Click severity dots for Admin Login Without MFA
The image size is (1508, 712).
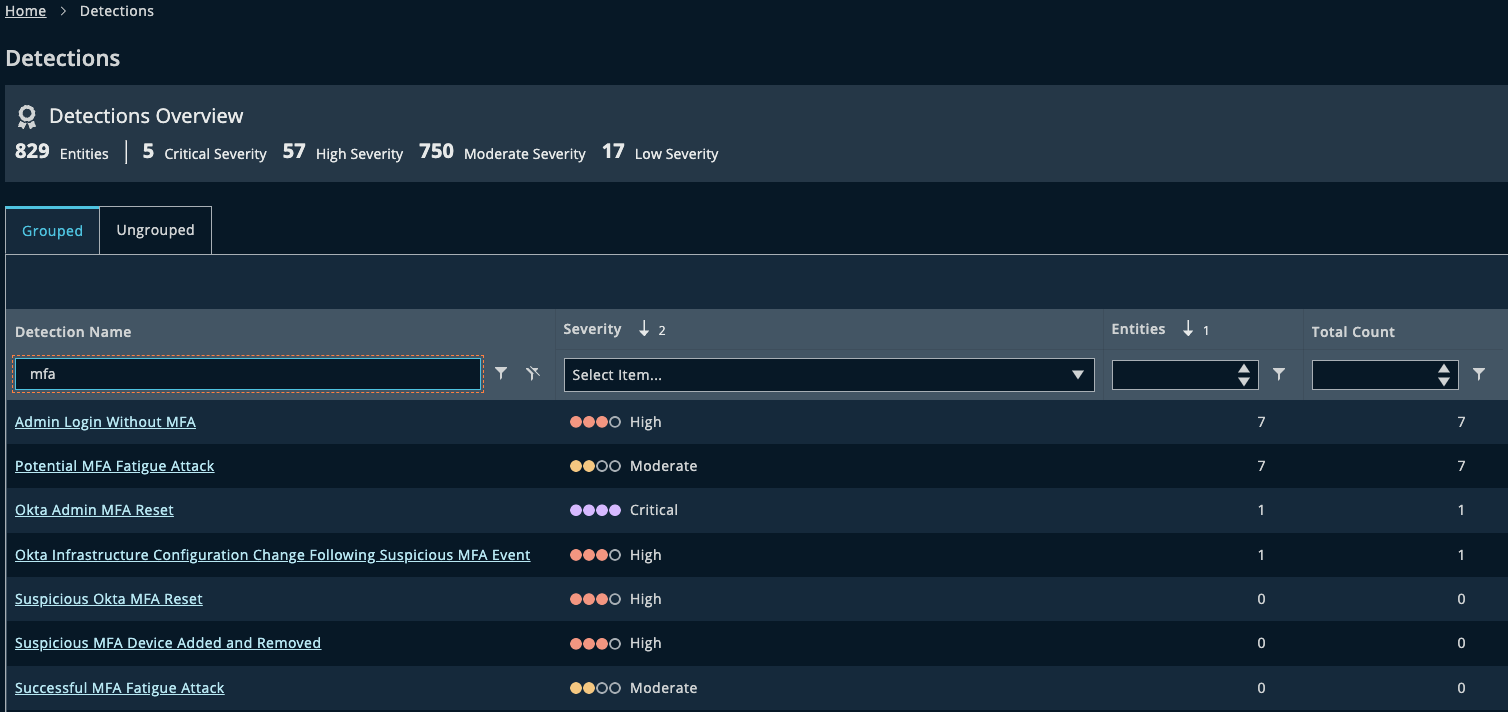[x=595, y=422]
